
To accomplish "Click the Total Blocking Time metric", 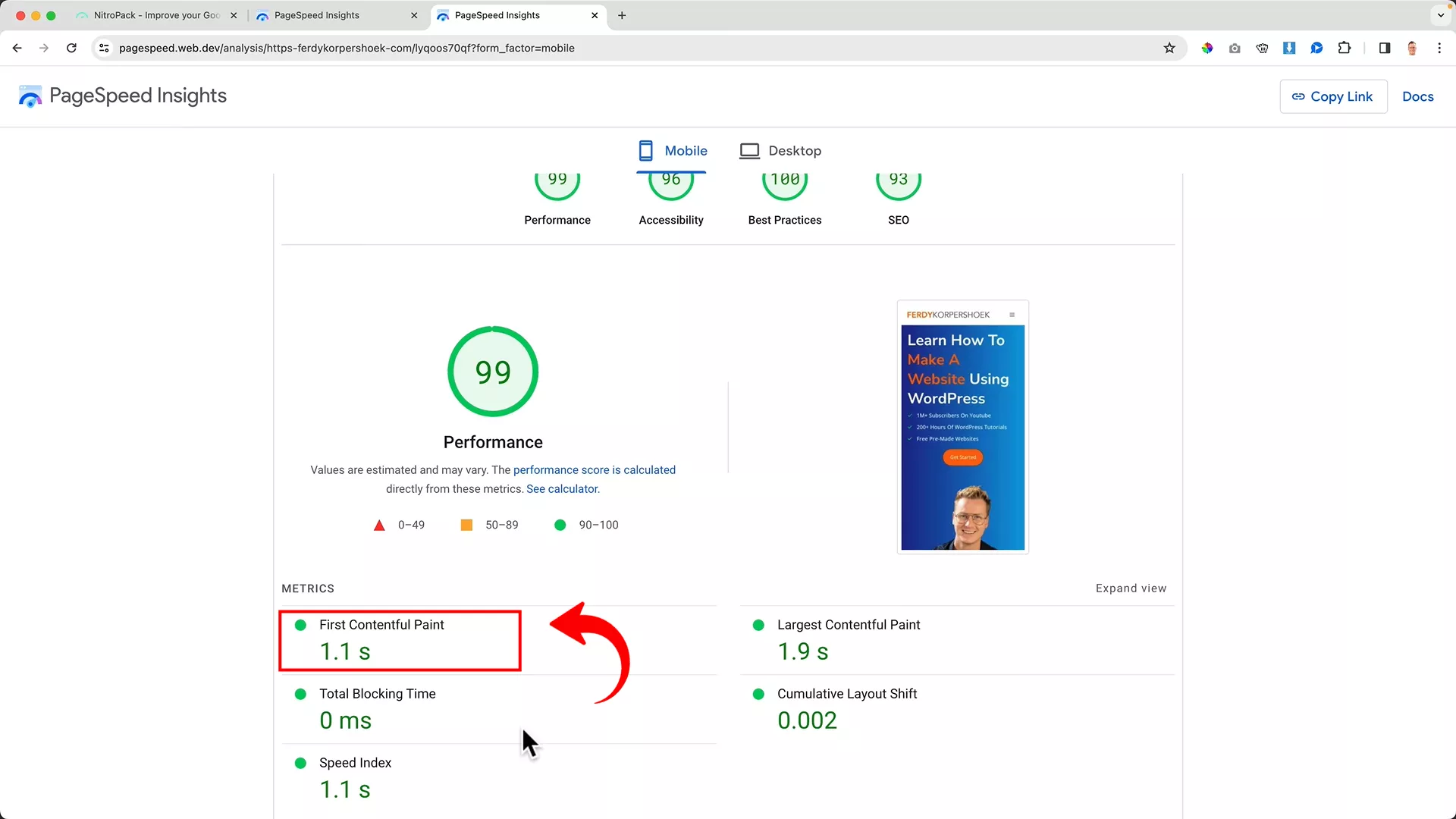I will [x=498, y=708].
